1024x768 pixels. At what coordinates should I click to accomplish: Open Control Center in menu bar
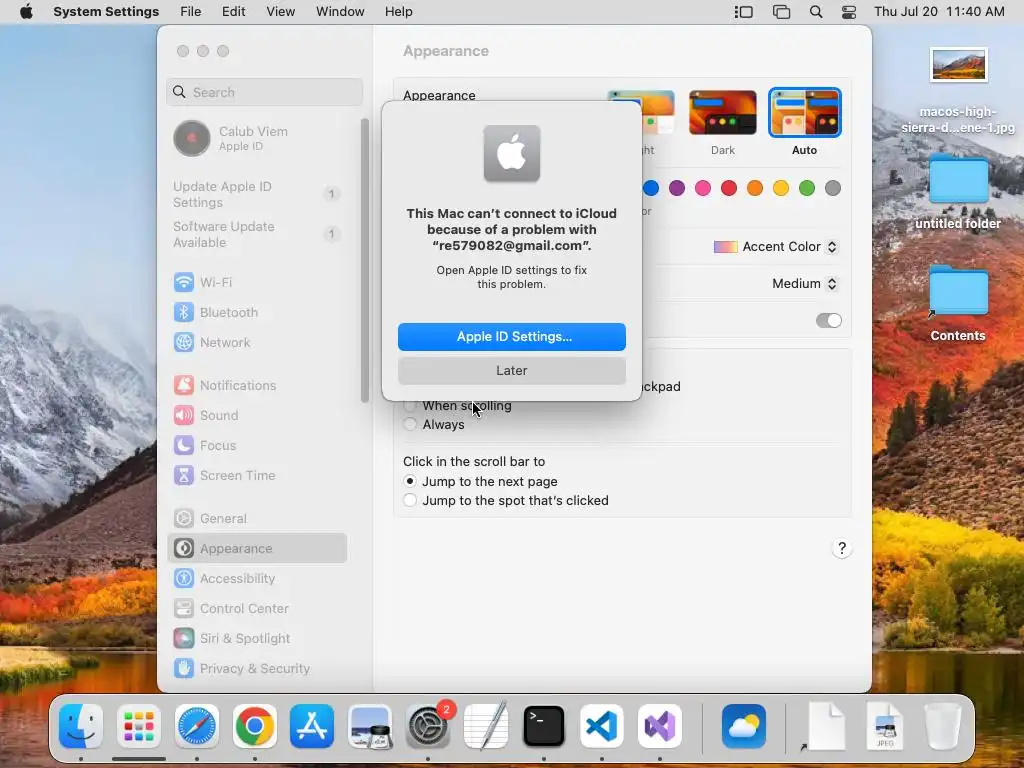coord(849,12)
